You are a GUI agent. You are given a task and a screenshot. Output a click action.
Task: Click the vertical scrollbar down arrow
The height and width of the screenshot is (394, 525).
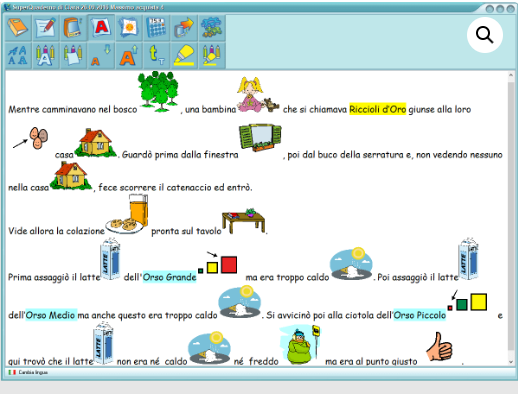pyautogui.click(x=511, y=362)
